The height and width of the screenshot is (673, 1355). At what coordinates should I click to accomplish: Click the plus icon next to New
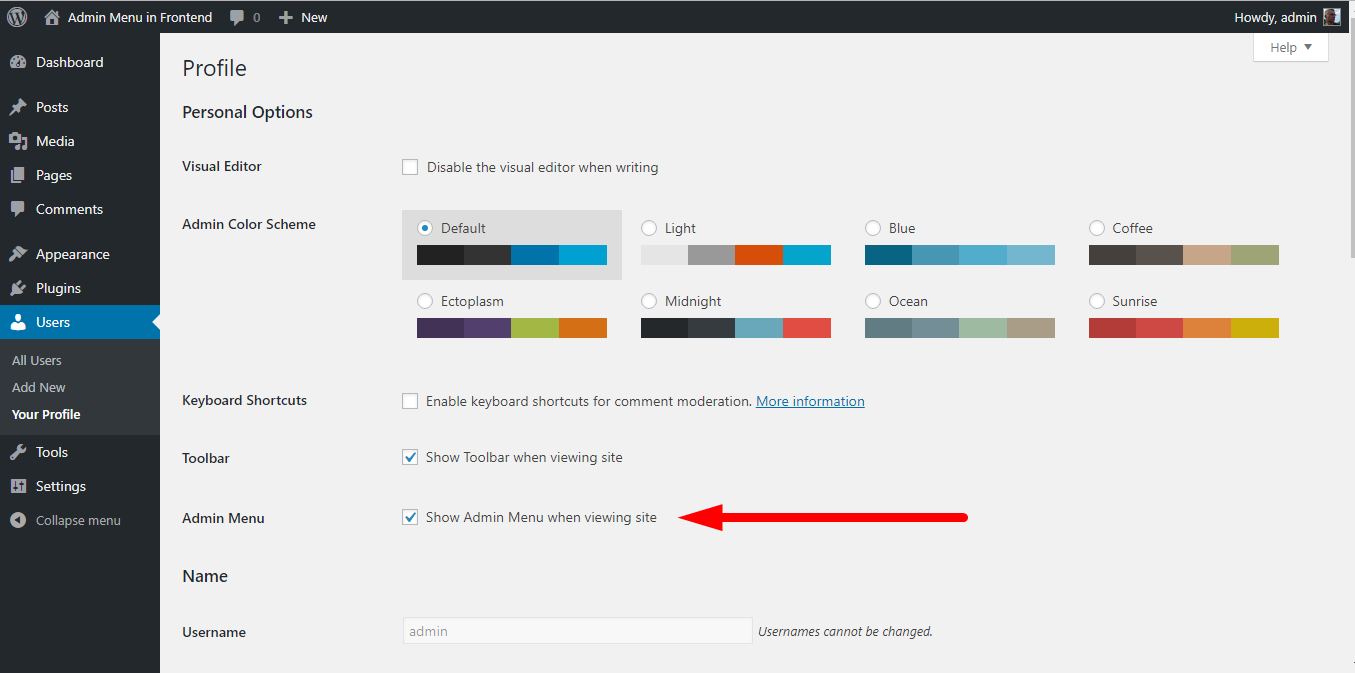[x=285, y=18]
